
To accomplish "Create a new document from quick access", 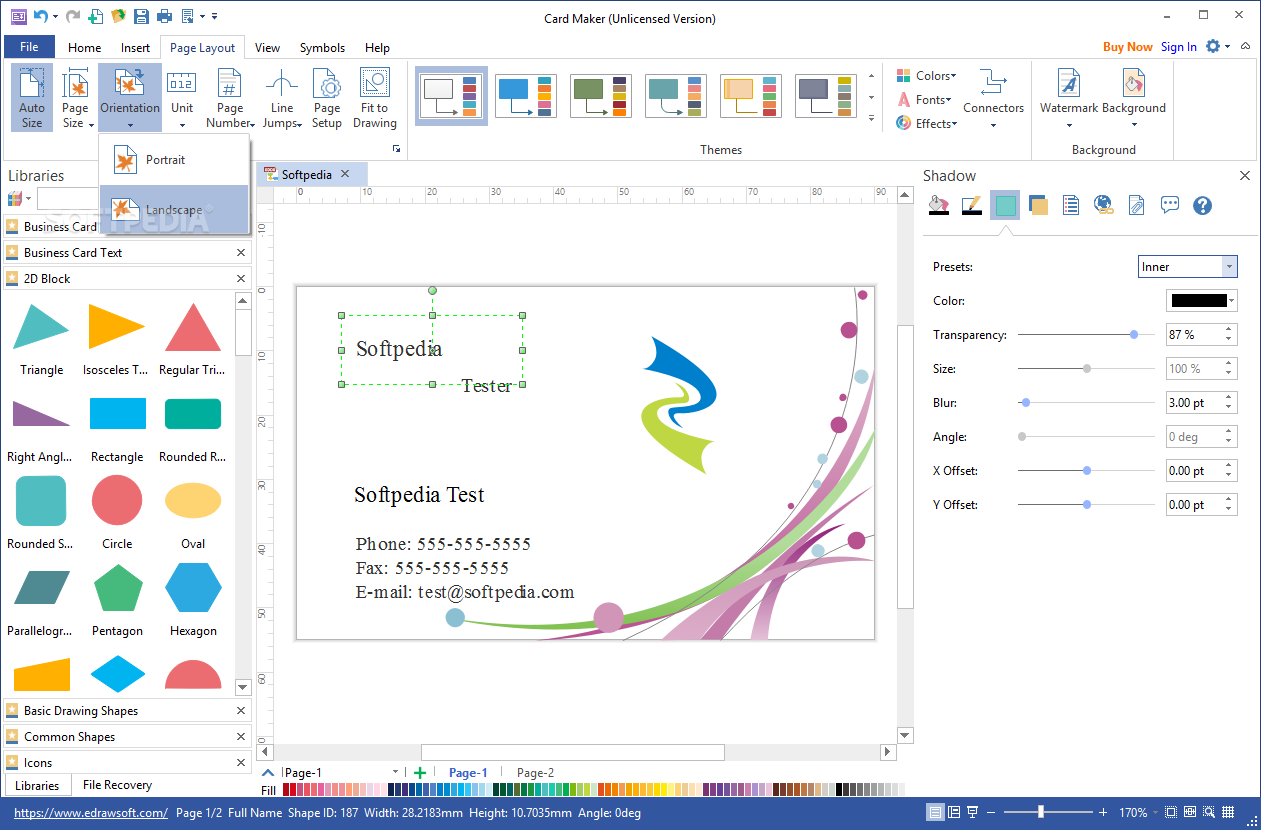I will tap(95, 16).
